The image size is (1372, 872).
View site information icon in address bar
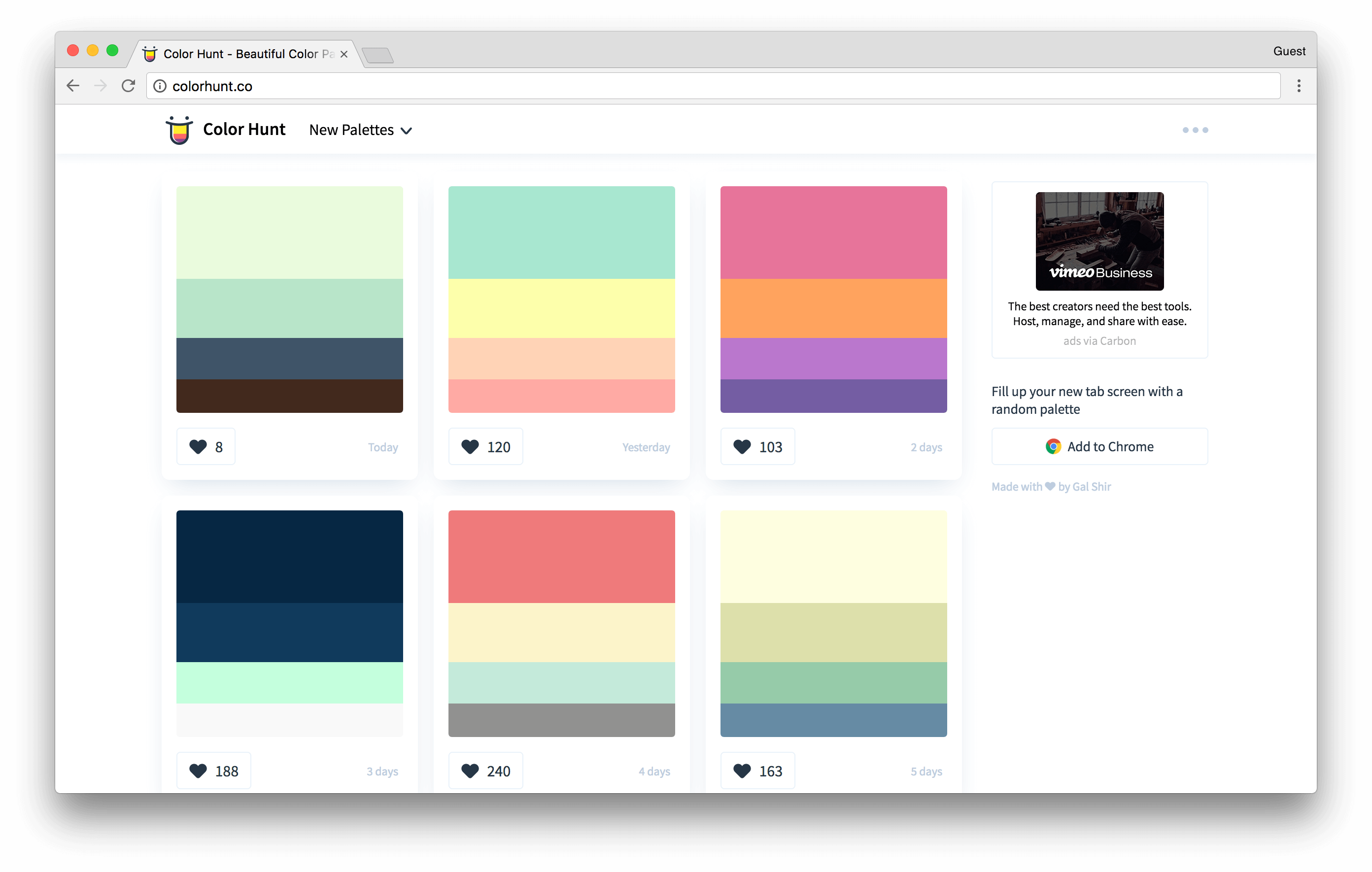pos(160,86)
